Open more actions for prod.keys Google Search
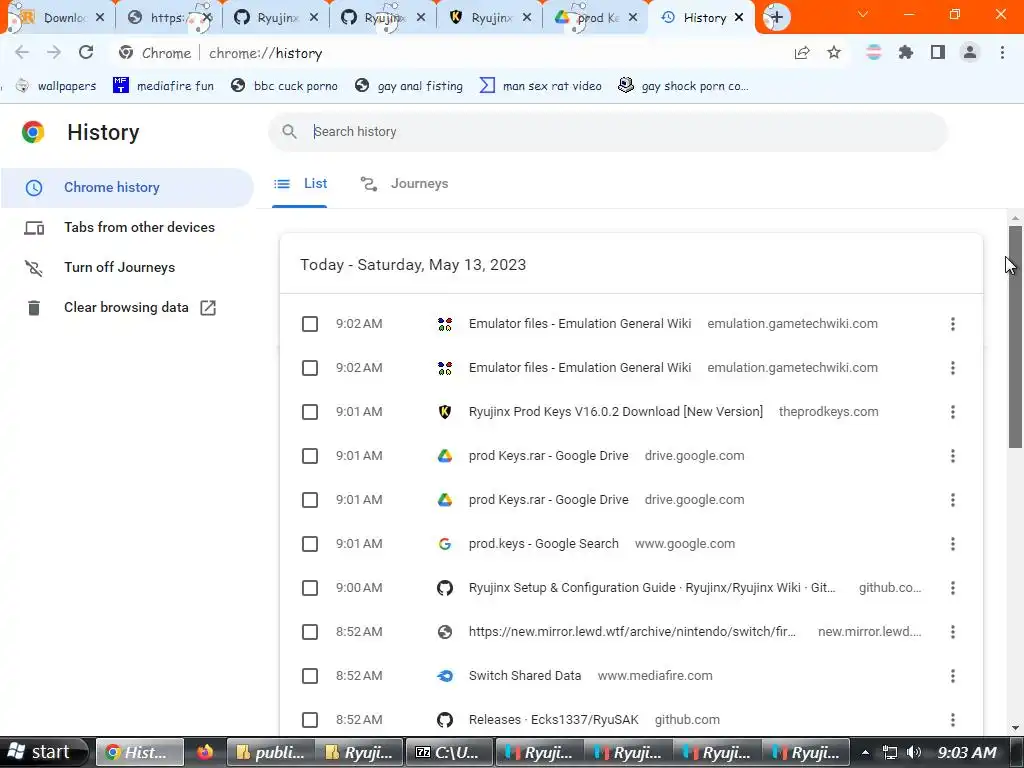Screen dimensions: 1024x768 pyautogui.click(x=953, y=544)
